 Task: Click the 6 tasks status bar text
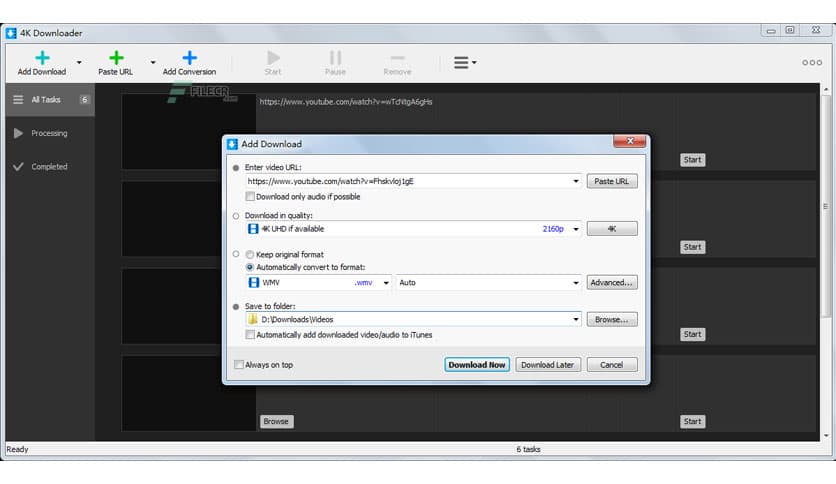(528, 449)
